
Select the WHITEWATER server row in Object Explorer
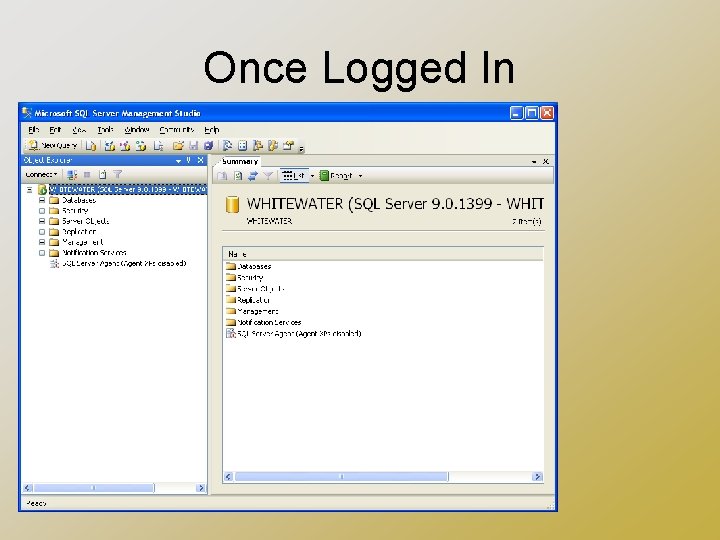(128, 190)
